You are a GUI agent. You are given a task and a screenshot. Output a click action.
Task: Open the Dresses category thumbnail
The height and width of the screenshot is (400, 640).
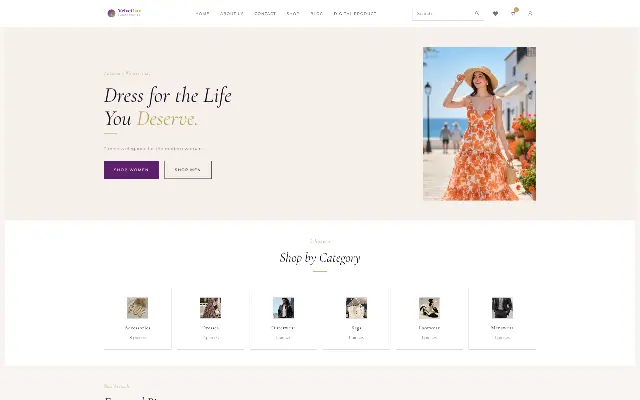pyautogui.click(x=210, y=308)
